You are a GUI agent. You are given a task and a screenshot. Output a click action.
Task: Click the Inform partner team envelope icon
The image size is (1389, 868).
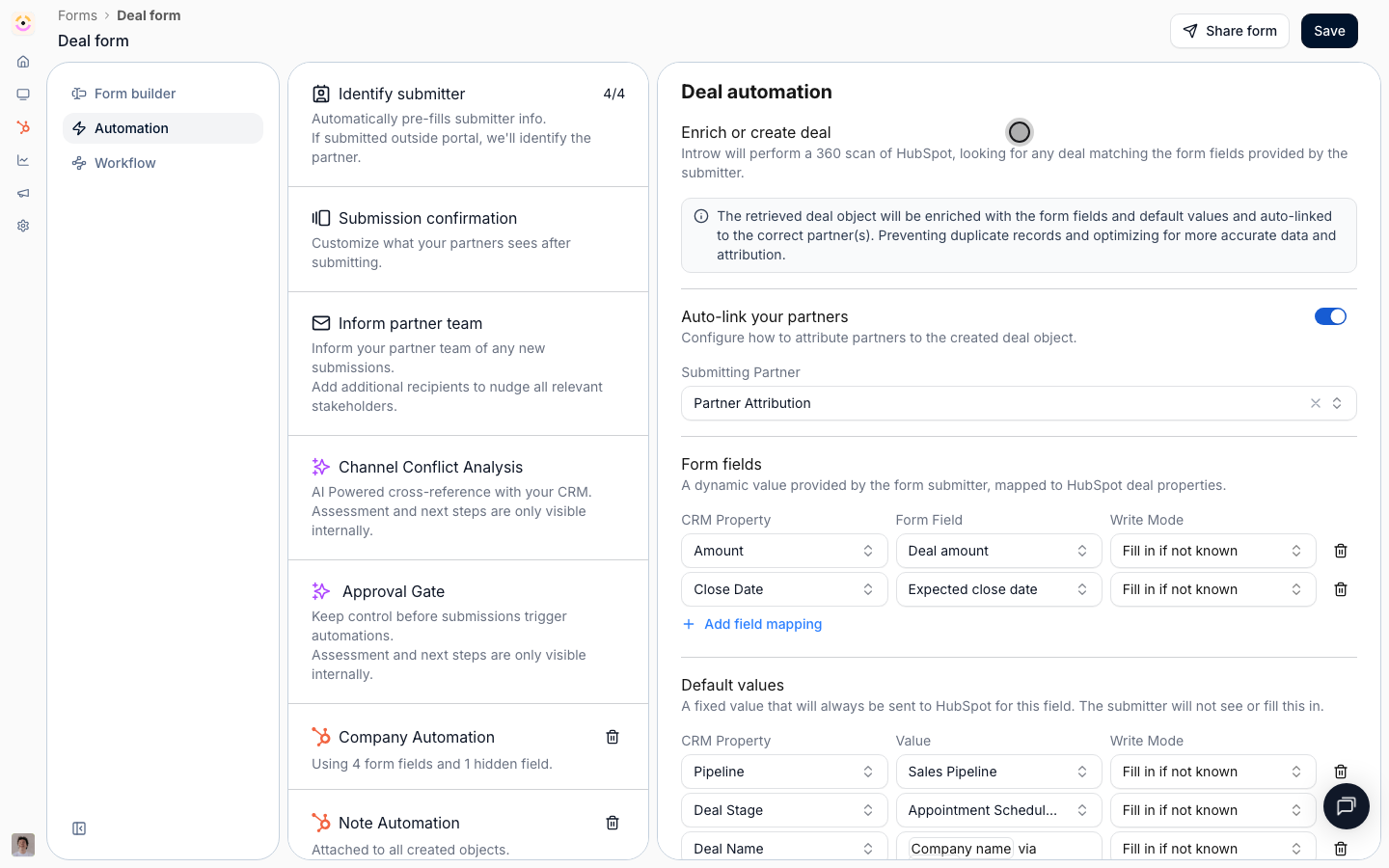(x=321, y=323)
